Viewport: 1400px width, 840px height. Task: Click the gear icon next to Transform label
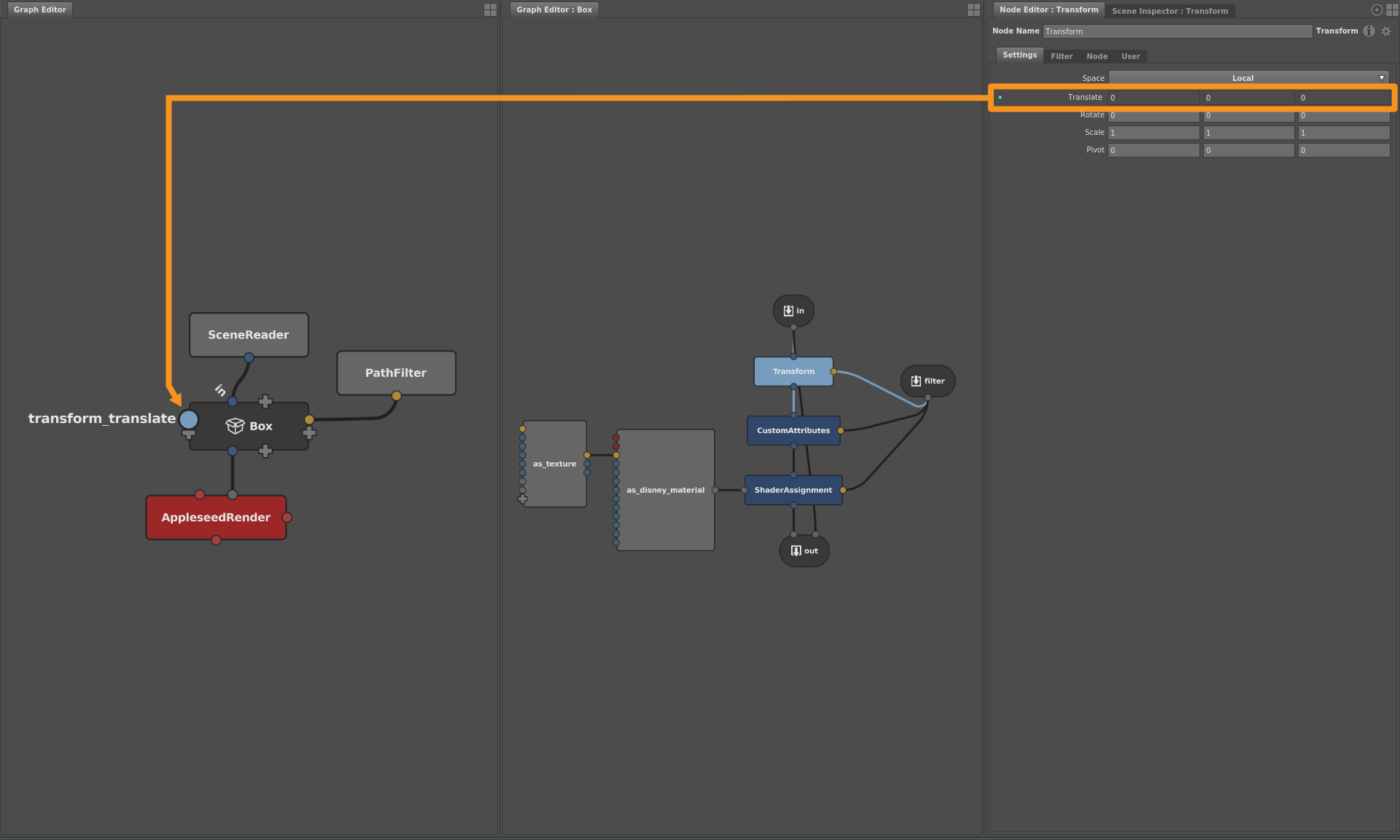[1385, 31]
